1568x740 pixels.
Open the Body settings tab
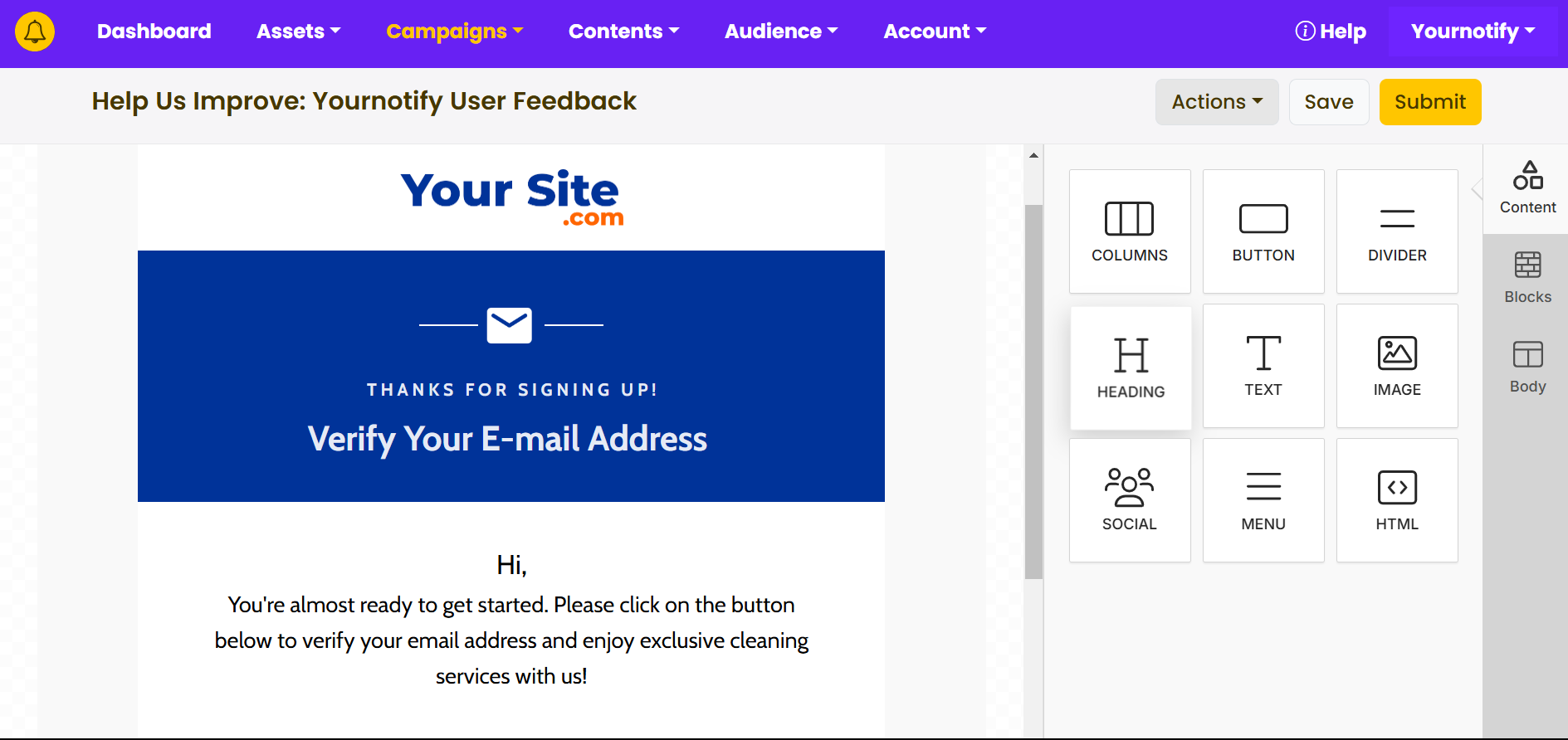[1527, 368]
